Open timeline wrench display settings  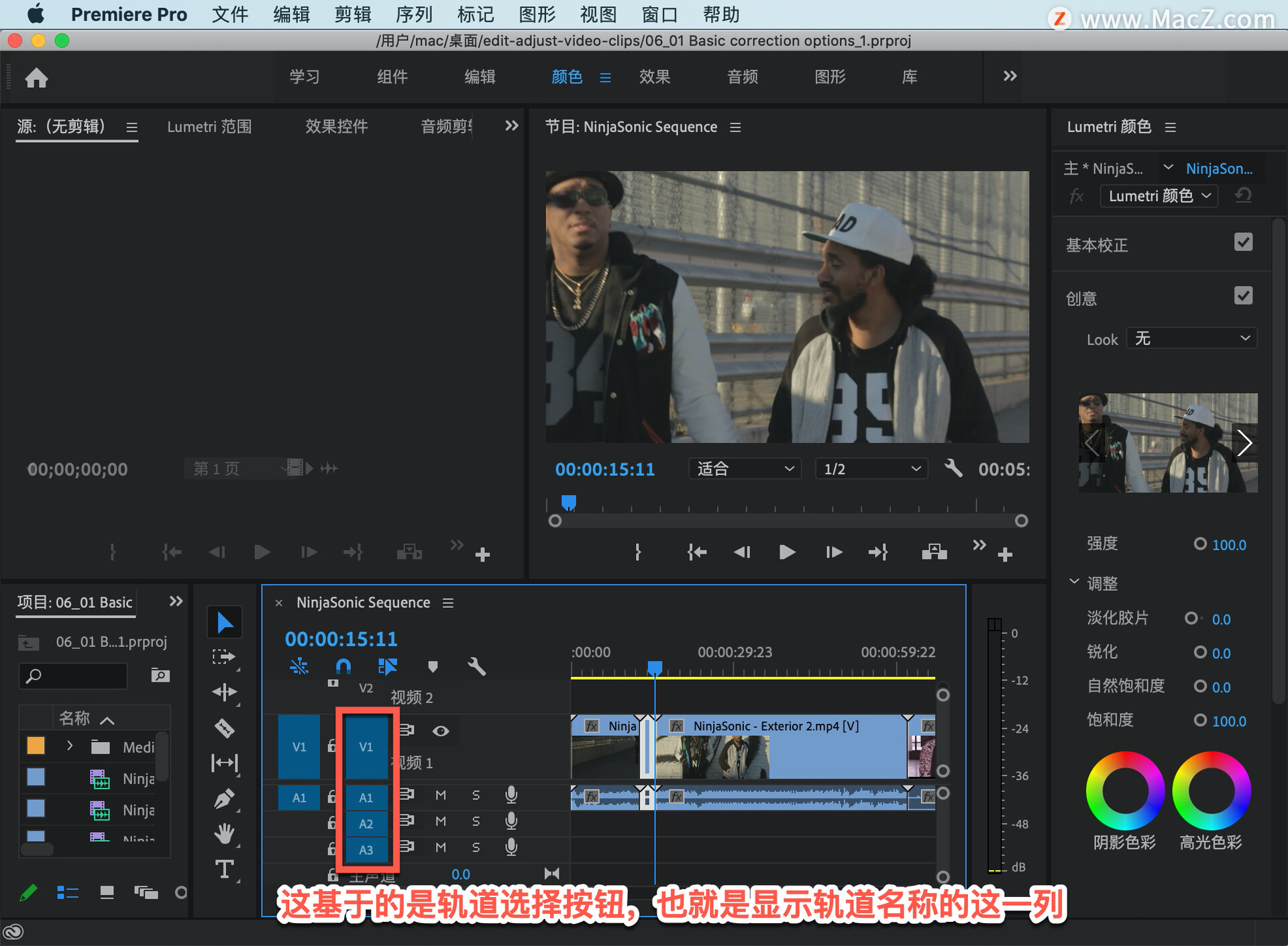click(x=476, y=666)
